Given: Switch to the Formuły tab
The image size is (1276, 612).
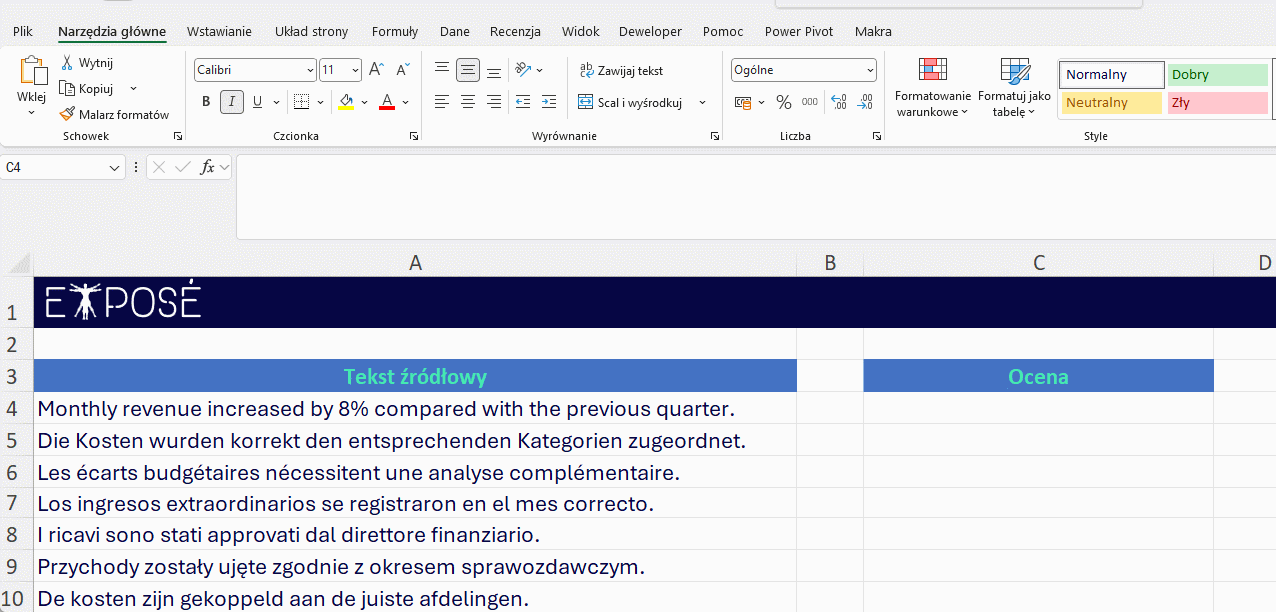Looking at the screenshot, I should click(x=394, y=32).
